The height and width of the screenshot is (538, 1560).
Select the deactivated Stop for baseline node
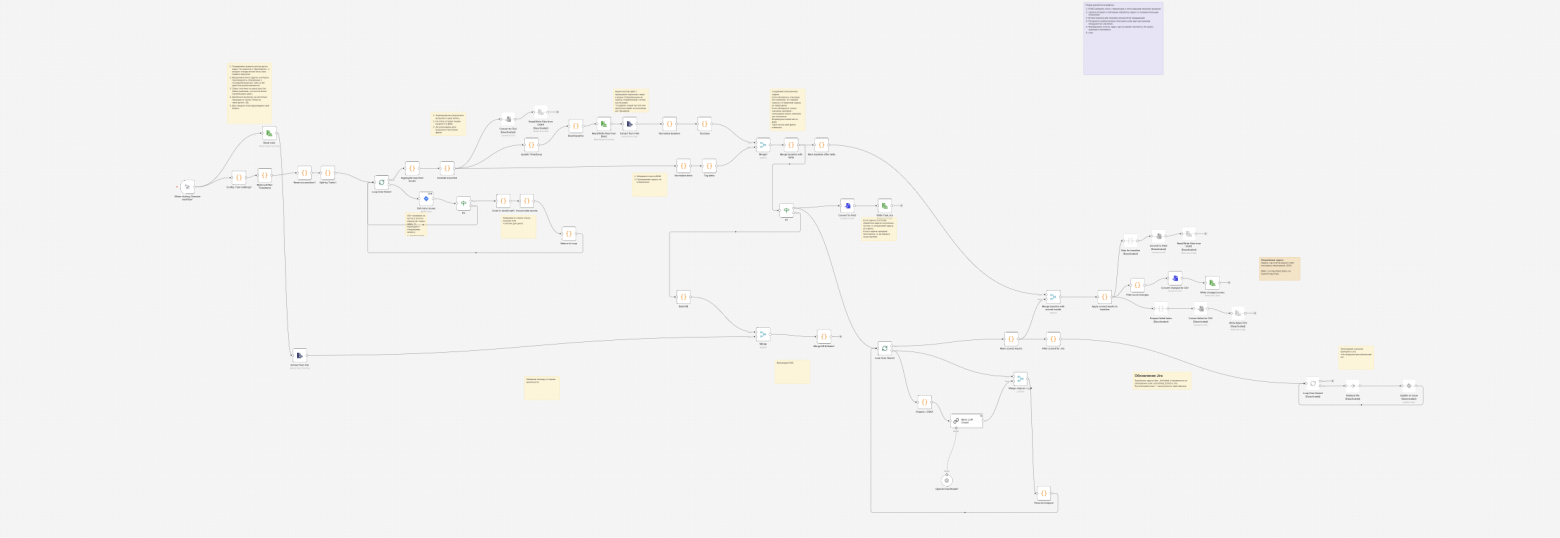1130,241
